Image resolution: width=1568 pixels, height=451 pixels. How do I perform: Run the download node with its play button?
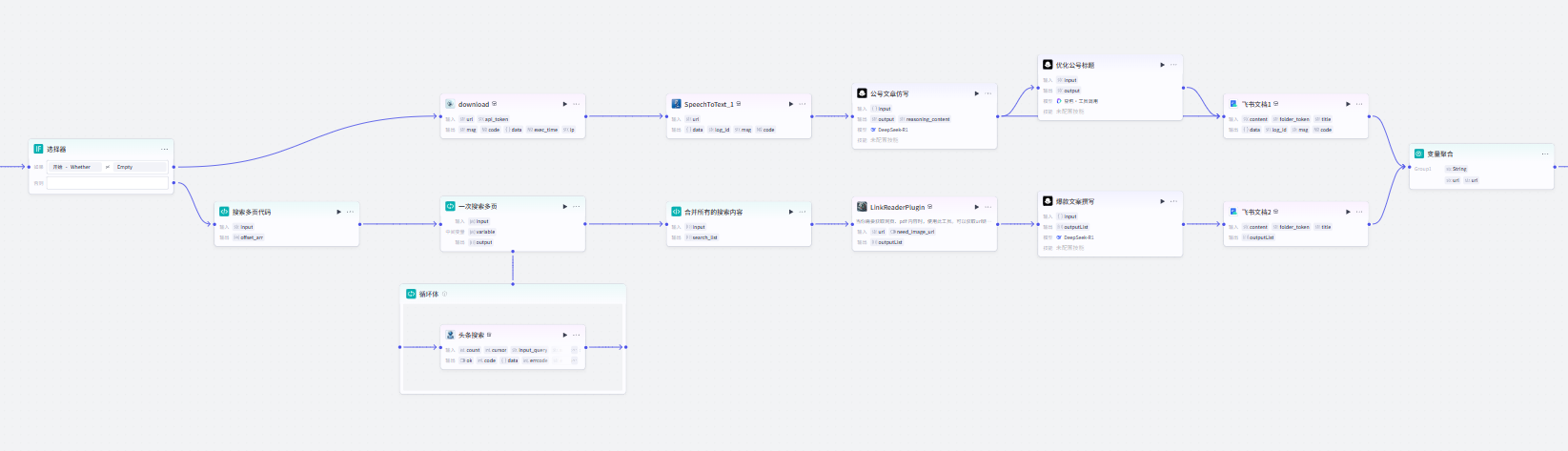[x=564, y=104]
